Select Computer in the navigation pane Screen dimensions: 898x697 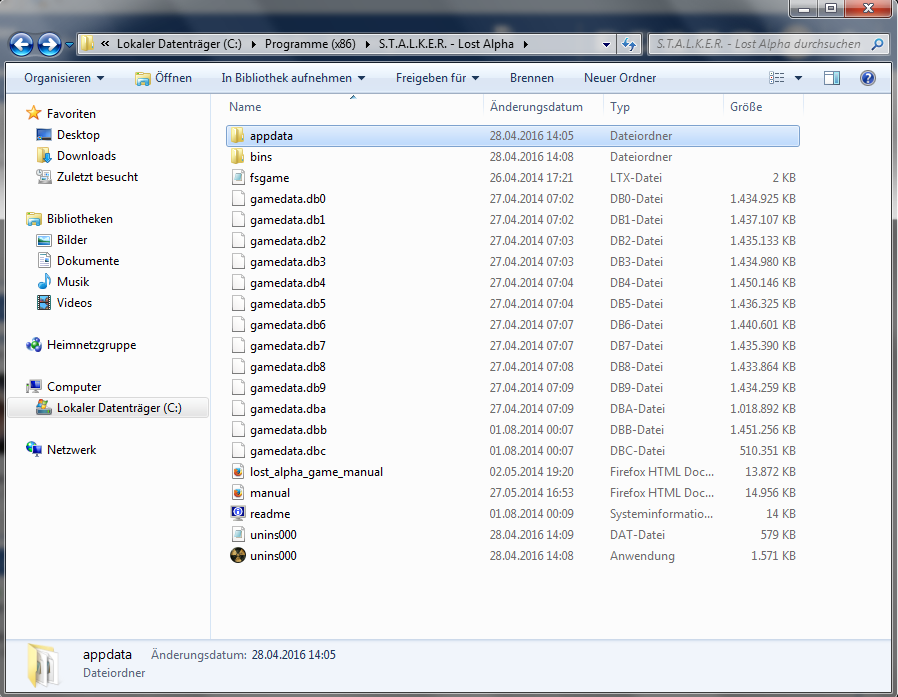[x=74, y=387]
